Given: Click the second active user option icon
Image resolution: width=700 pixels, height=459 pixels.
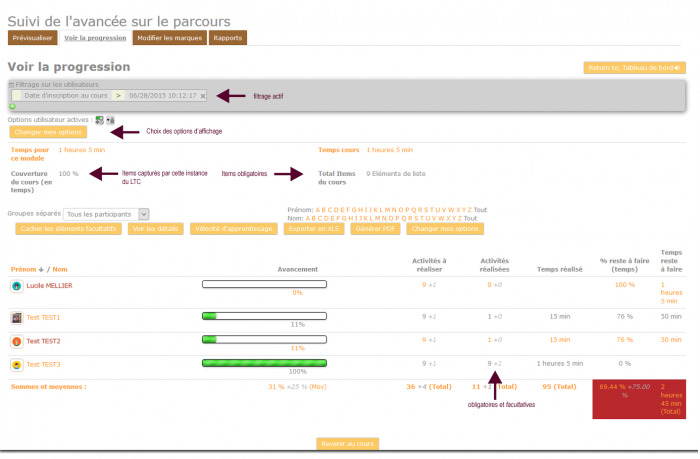Looking at the screenshot, I should tap(109, 120).
